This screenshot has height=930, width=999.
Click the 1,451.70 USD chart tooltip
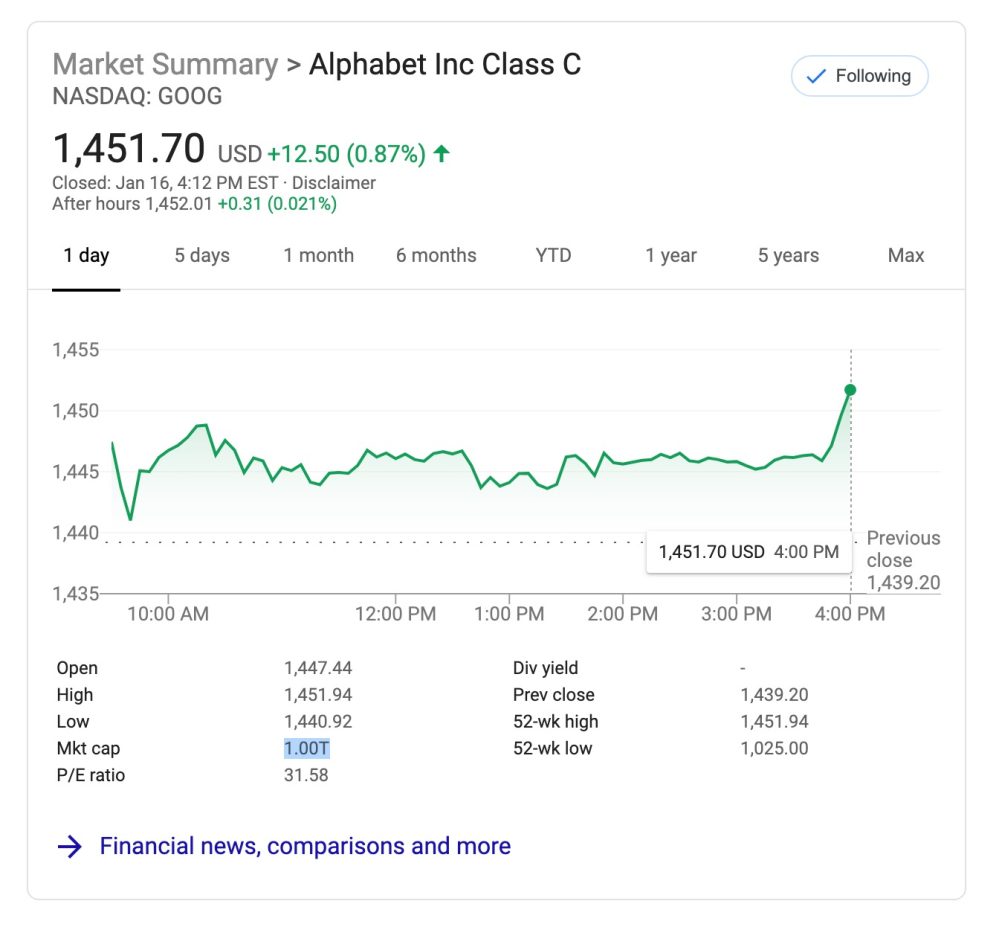tap(748, 551)
